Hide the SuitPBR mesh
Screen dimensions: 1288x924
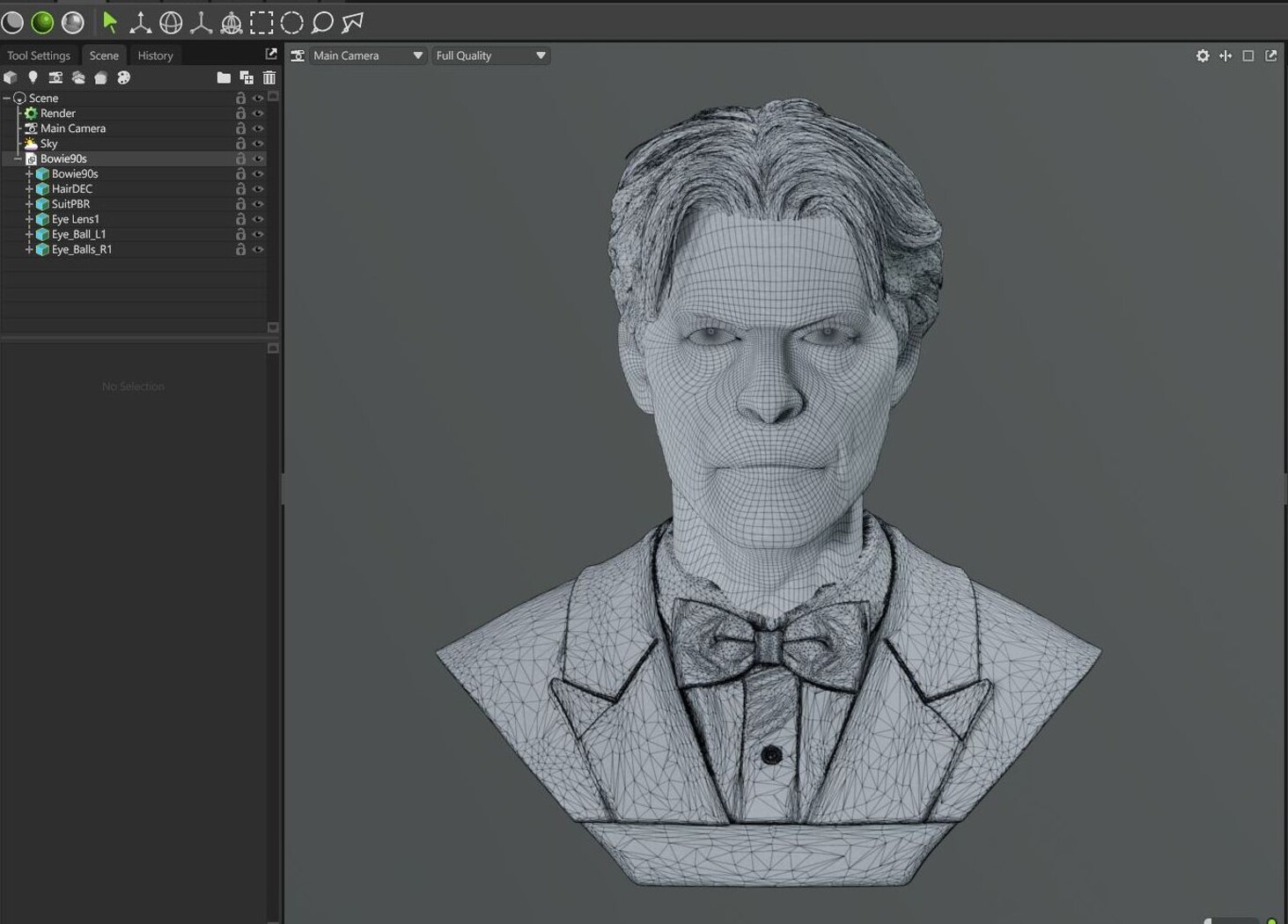point(258,204)
